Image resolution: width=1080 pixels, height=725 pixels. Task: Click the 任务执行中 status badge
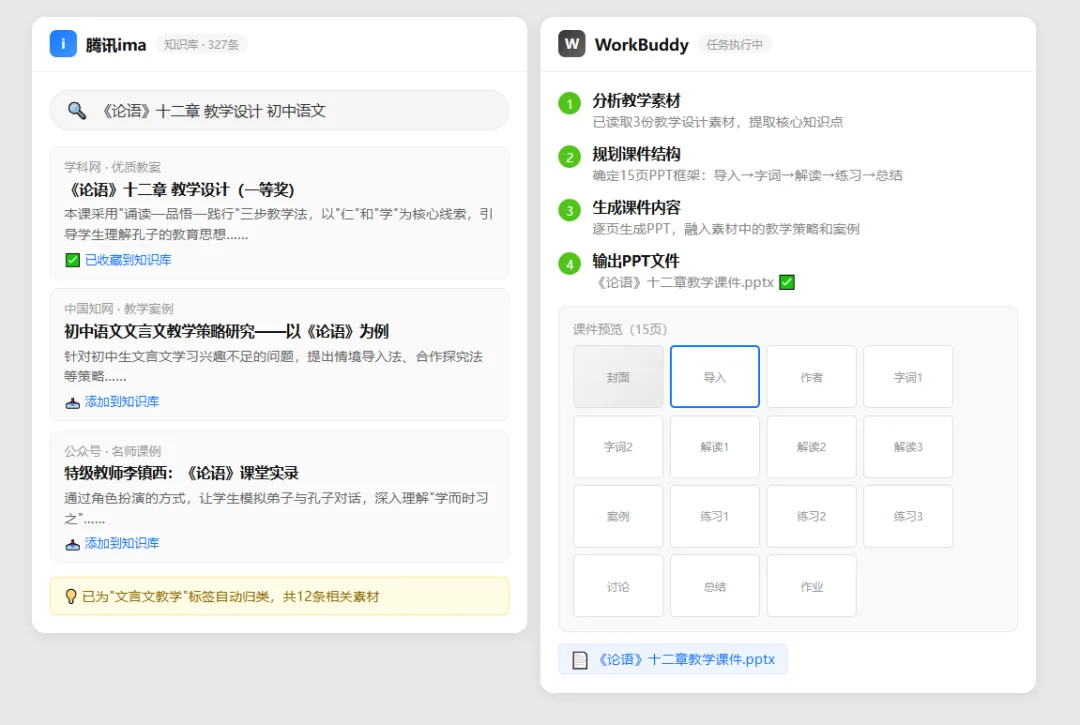(735, 45)
